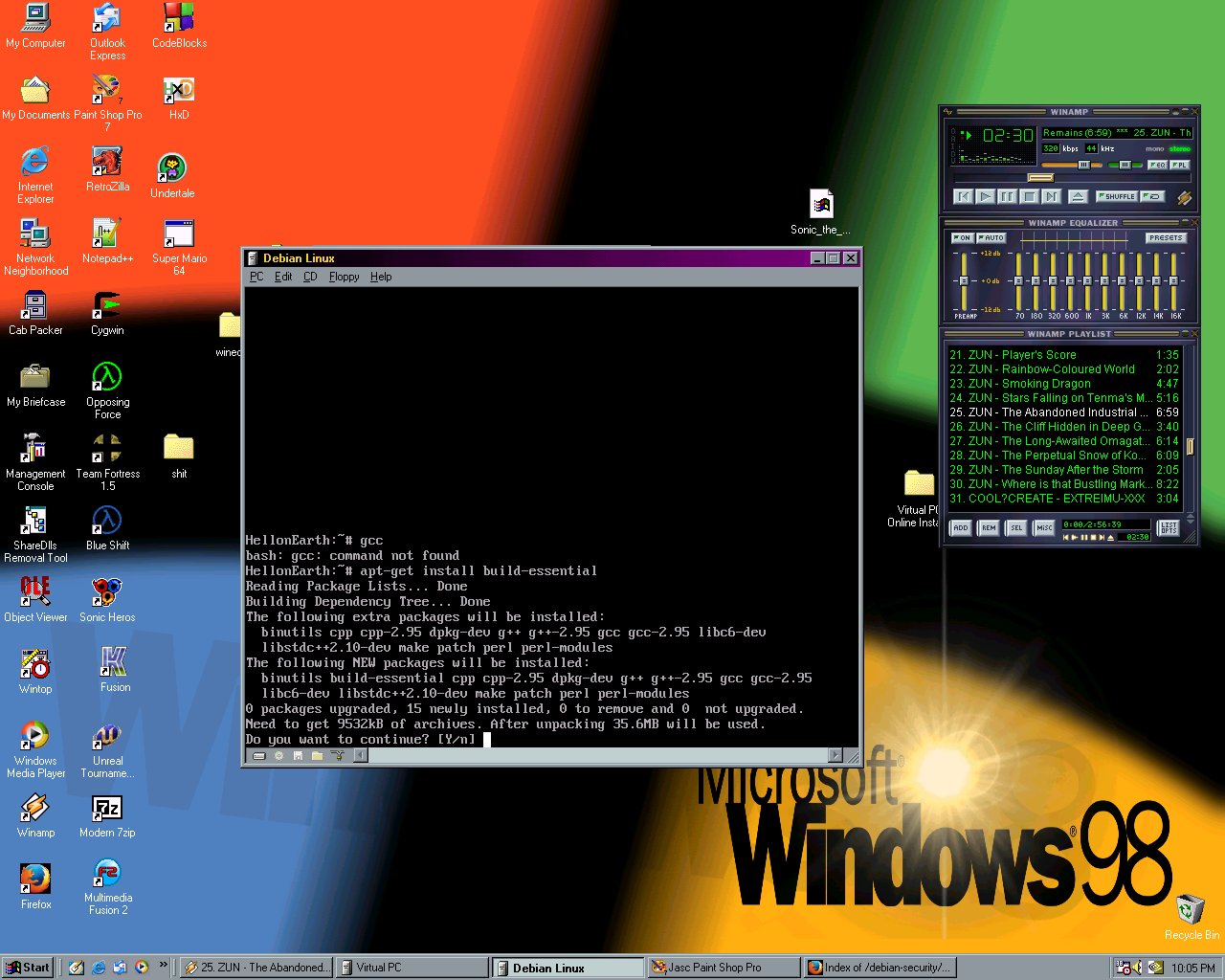Viewport: 1225px width, 980px height.
Task: Open the Edit menu in Debian Linux window
Action: [283, 277]
